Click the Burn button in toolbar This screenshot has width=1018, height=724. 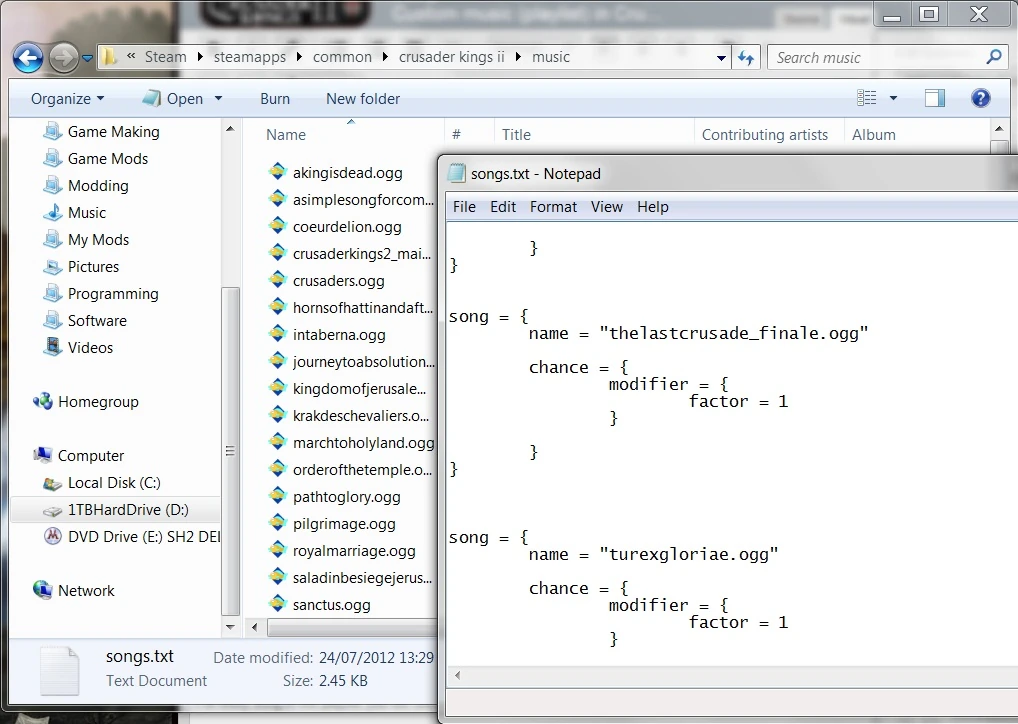[x=275, y=99]
